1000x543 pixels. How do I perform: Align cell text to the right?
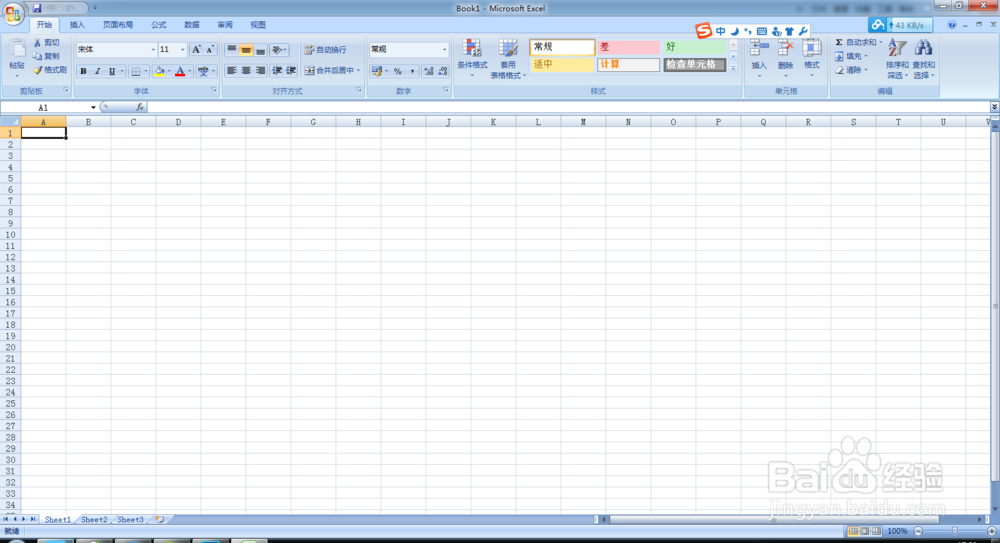click(x=260, y=70)
